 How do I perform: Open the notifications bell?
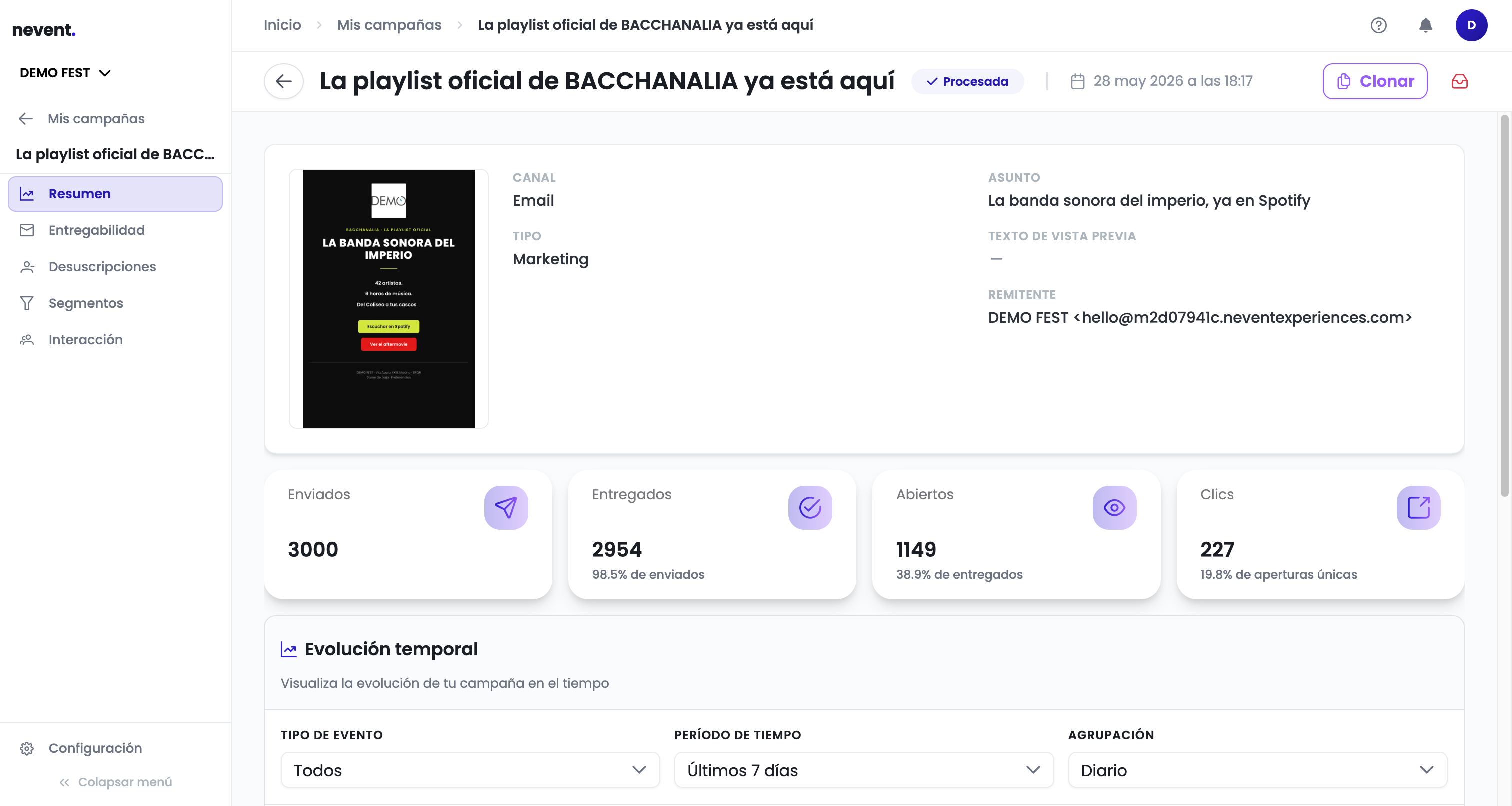tap(1425, 25)
